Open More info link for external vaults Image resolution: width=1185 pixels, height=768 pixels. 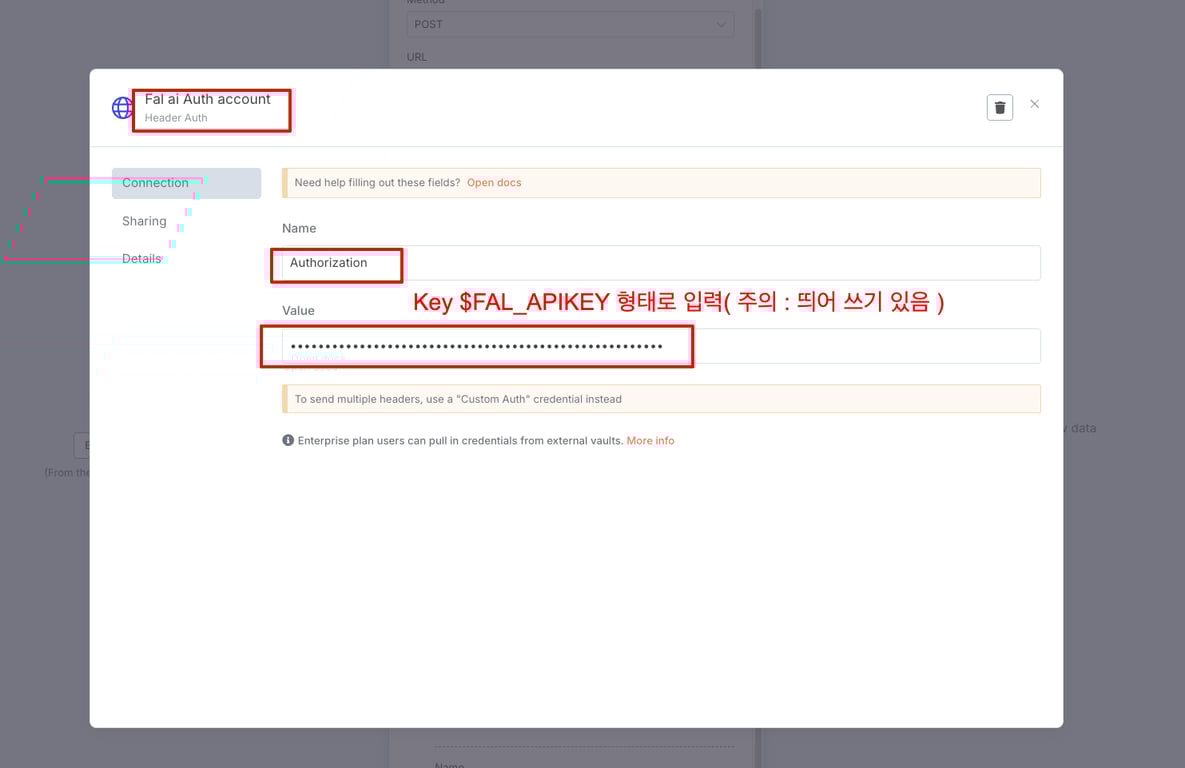[x=651, y=441]
